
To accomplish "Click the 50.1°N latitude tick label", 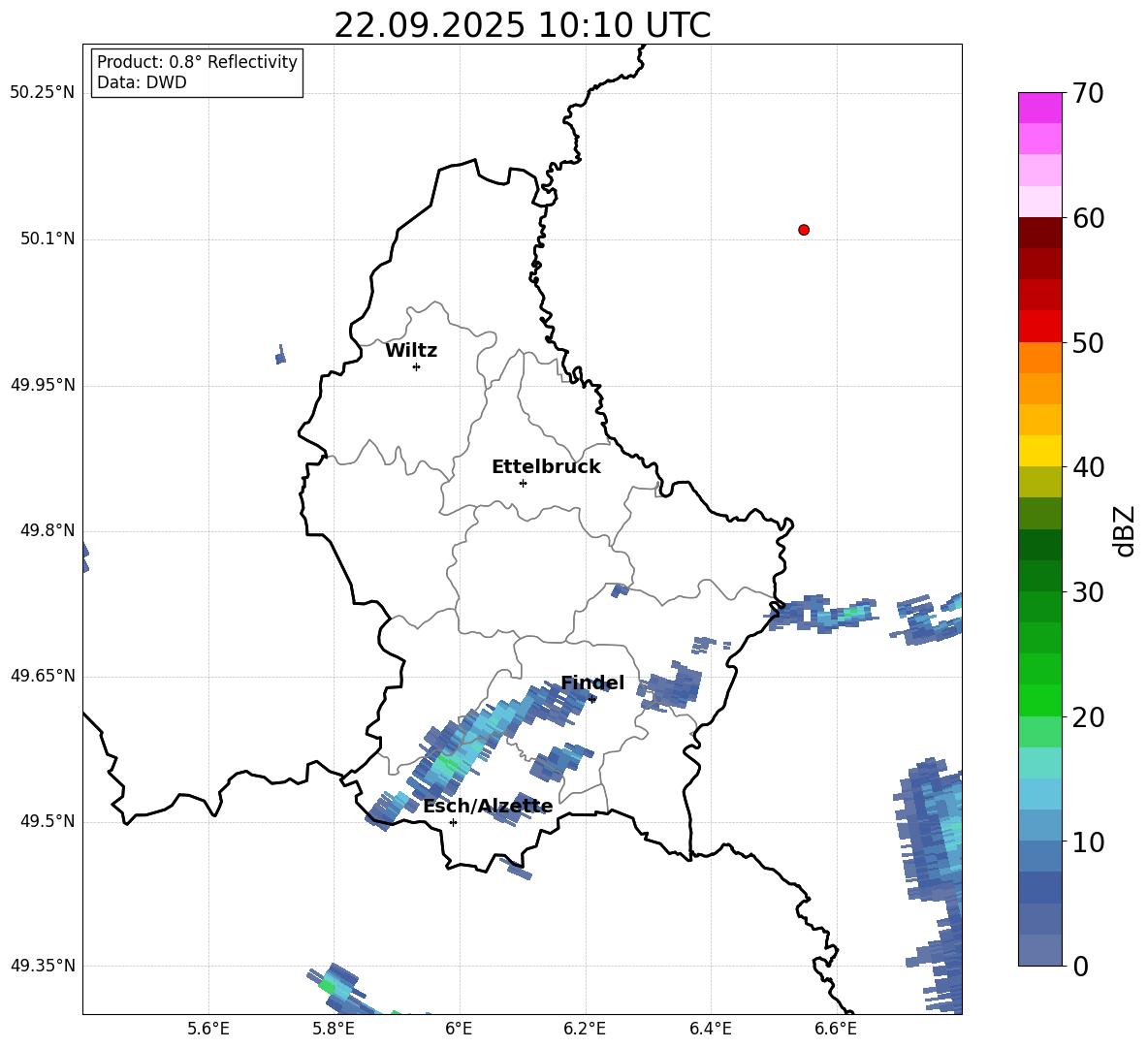I will tap(48, 239).
